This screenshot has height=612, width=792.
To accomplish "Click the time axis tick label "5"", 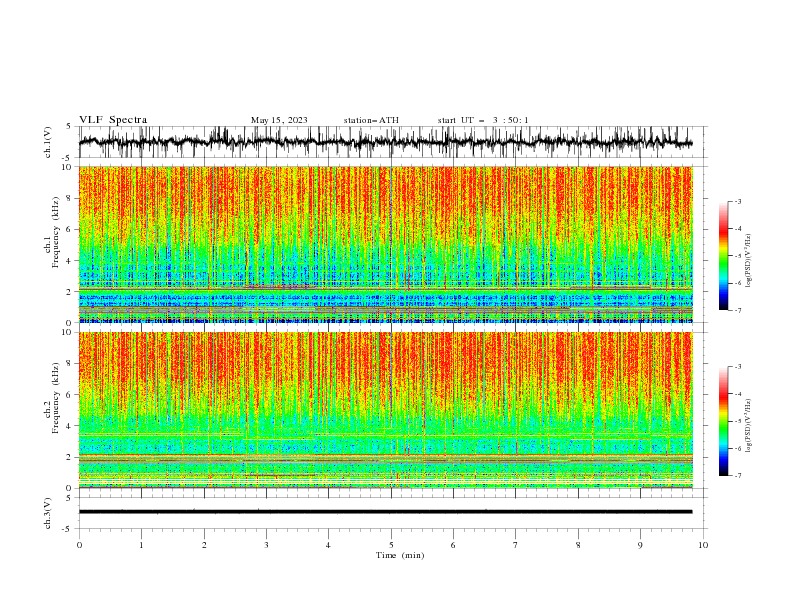I will (x=391, y=545).
